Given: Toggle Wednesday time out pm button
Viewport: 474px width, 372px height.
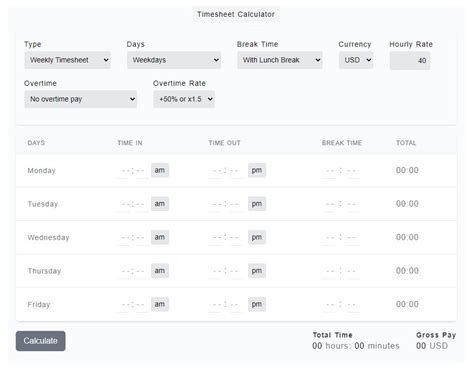Looking at the screenshot, I should click(x=257, y=237).
